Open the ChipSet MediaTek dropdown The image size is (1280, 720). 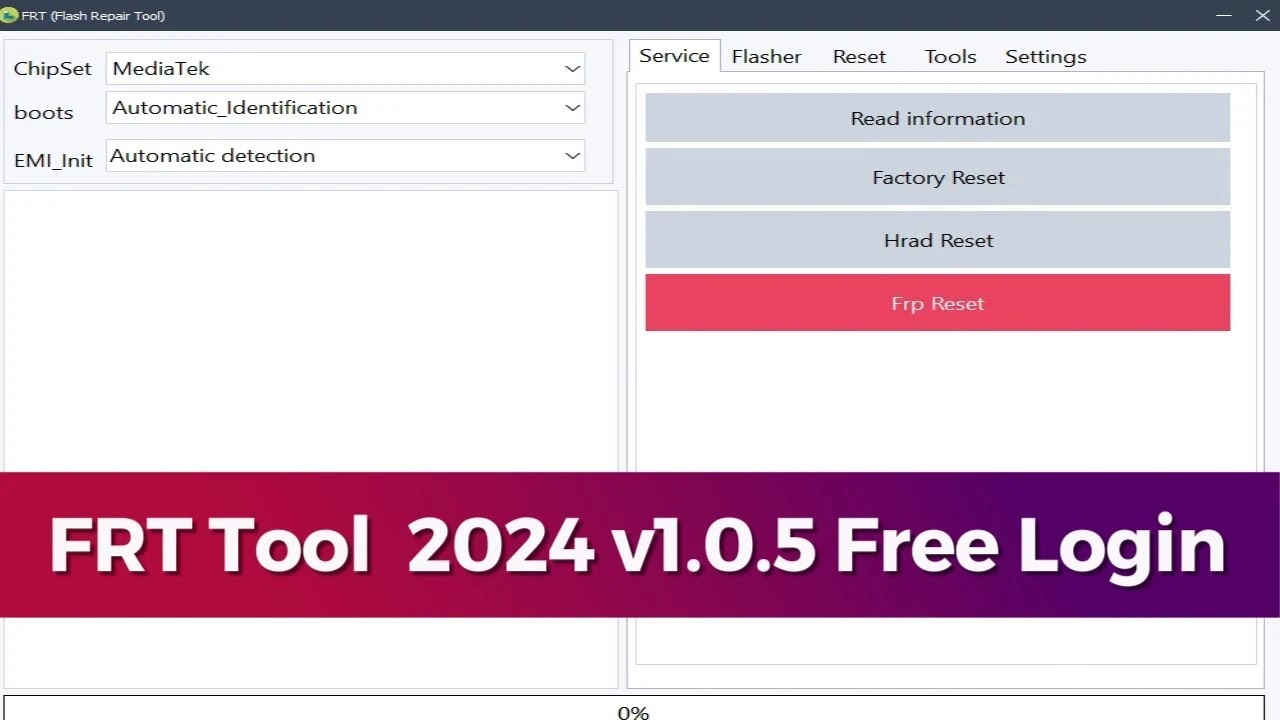point(345,69)
